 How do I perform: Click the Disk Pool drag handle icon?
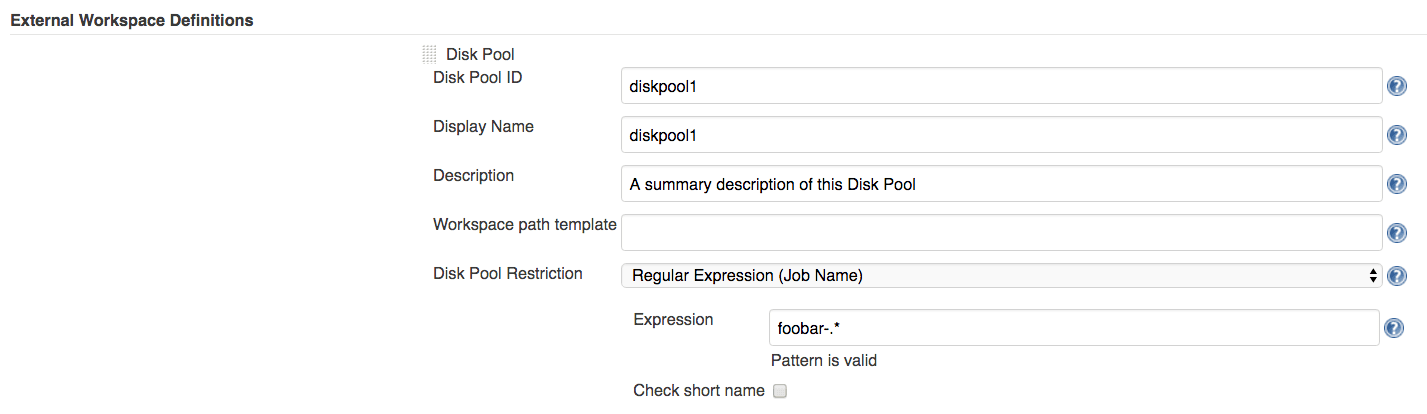tap(429, 54)
